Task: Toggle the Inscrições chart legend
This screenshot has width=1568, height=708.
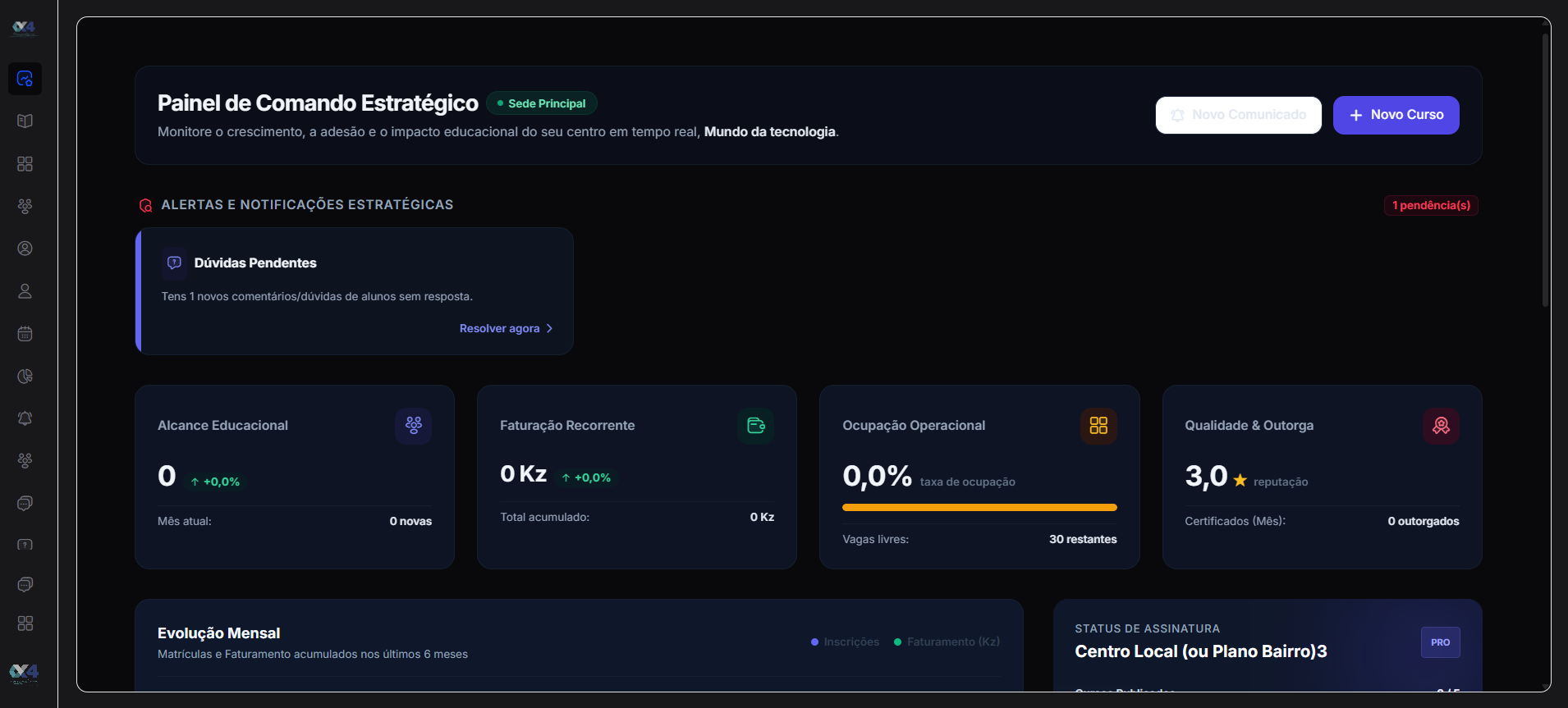Action: 845,642
